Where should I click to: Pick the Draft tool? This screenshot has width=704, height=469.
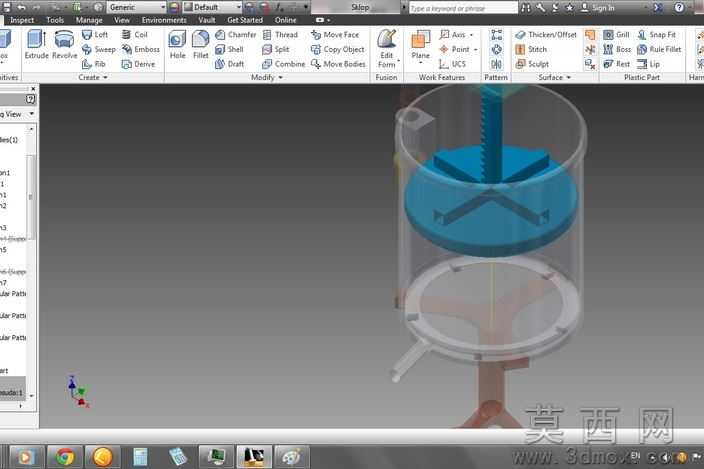pyautogui.click(x=229, y=64)
